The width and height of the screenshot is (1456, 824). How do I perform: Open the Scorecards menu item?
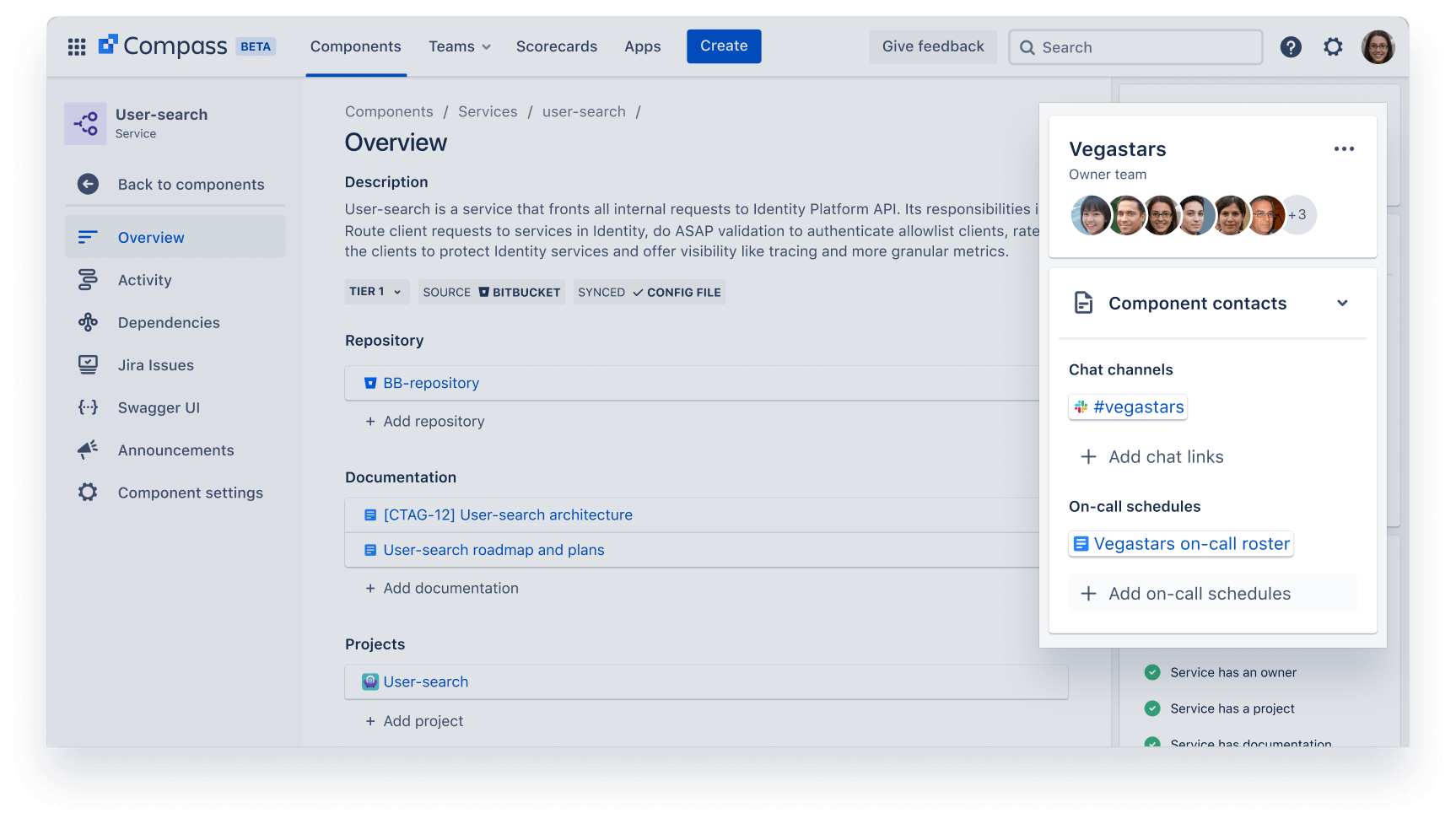(556, 46)
